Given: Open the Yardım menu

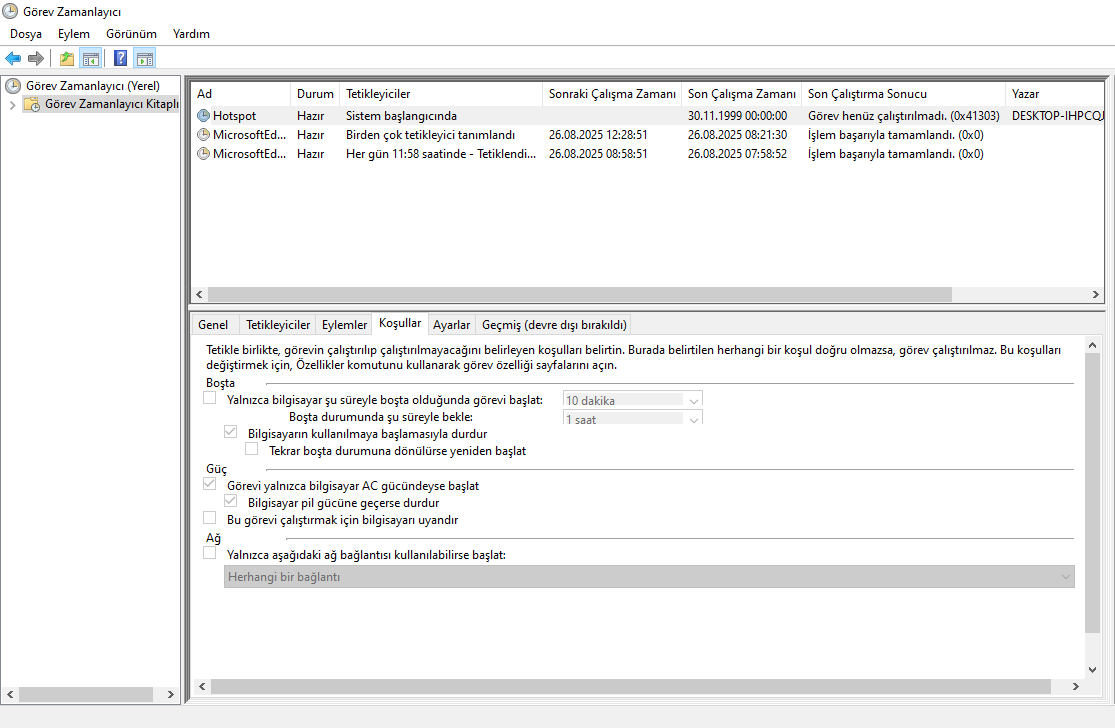Looking at the screenshot, I should click(x=191, y=34).
